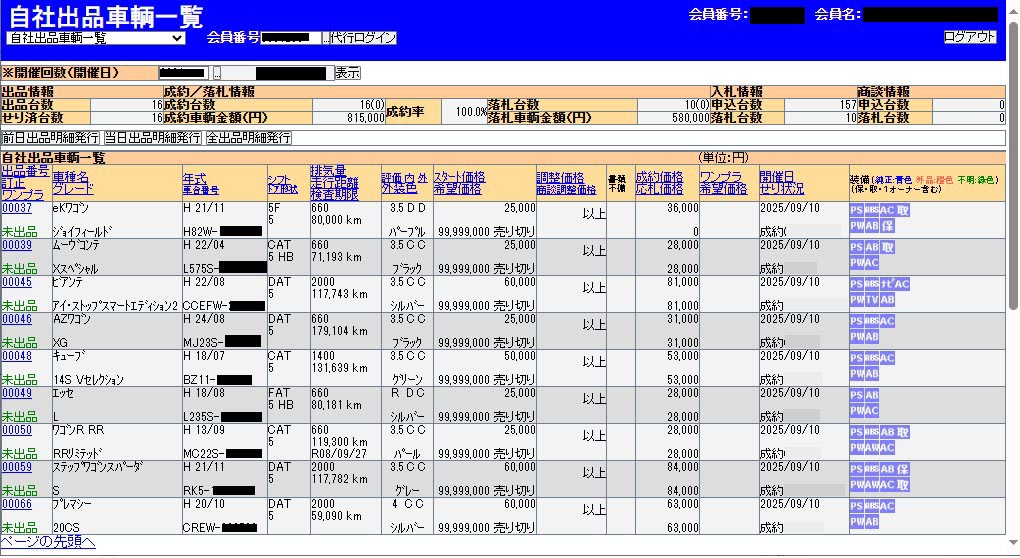
Task: Click 前日出品明細発行 button
Action: click(51, 138)
